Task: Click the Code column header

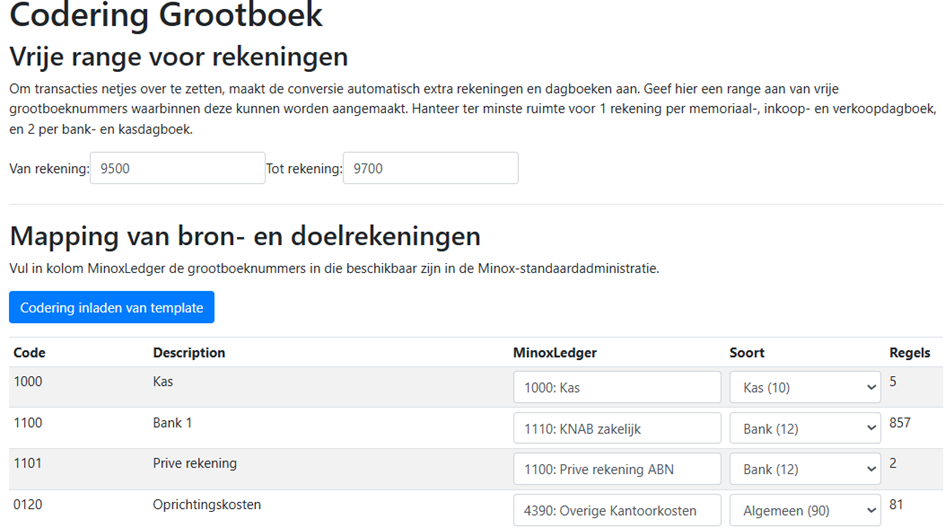Action: pos(30,353)
